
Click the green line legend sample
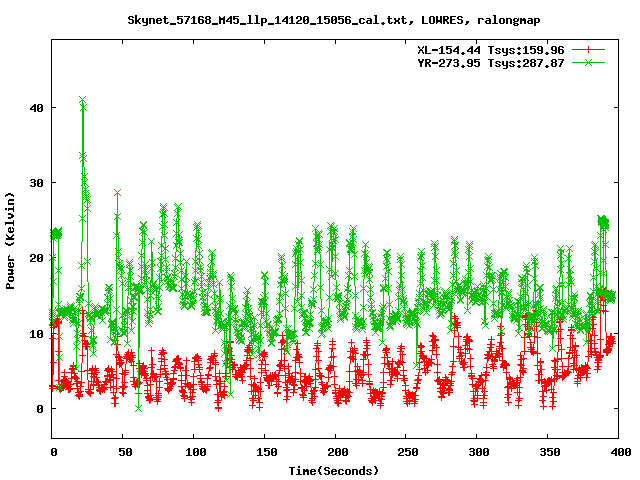point(588,62)
